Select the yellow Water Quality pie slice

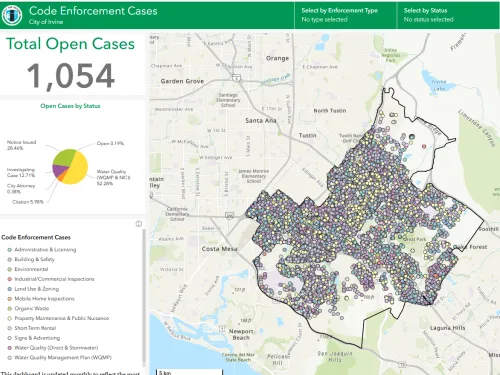78,168
